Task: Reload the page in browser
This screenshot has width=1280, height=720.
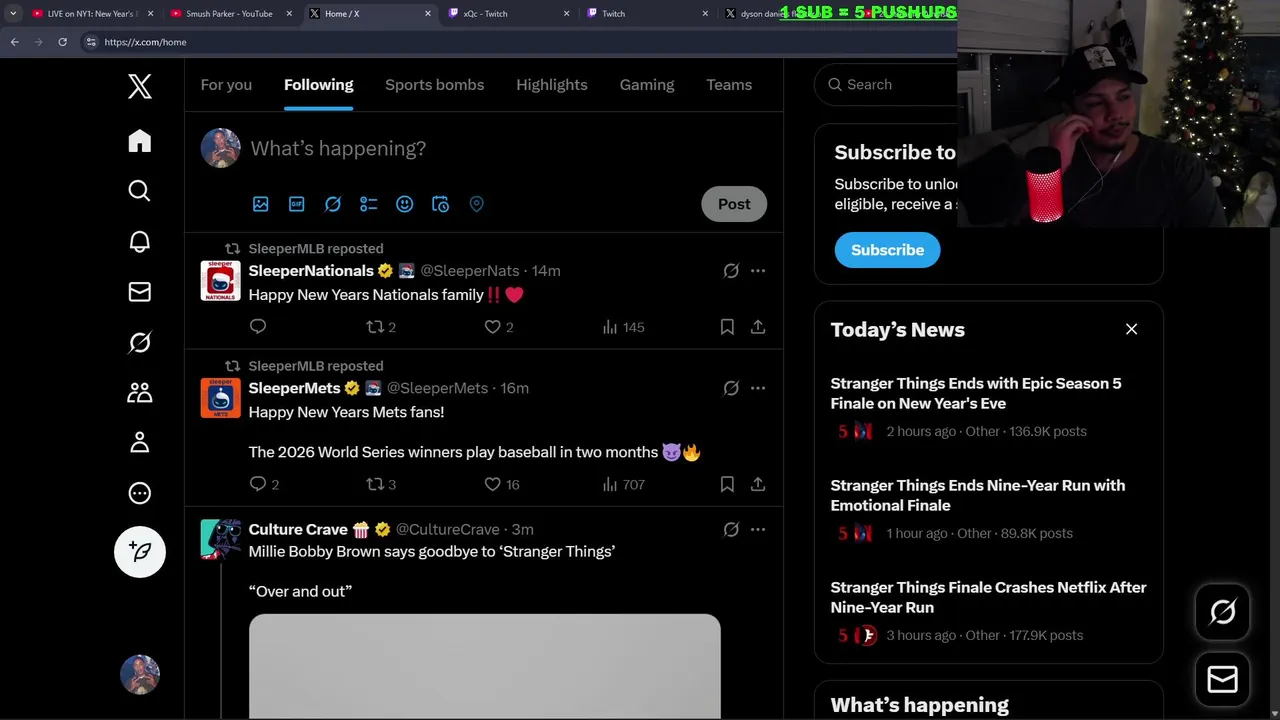Action: [62, 42]
